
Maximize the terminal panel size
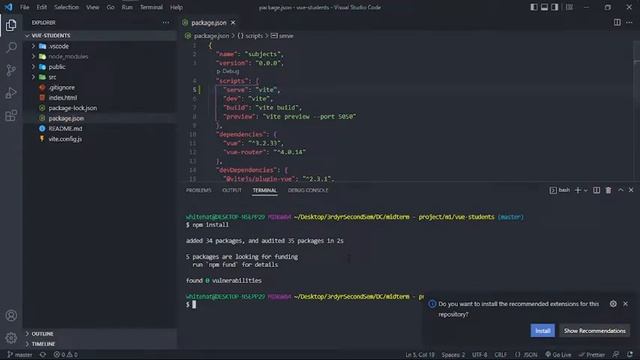620,190
